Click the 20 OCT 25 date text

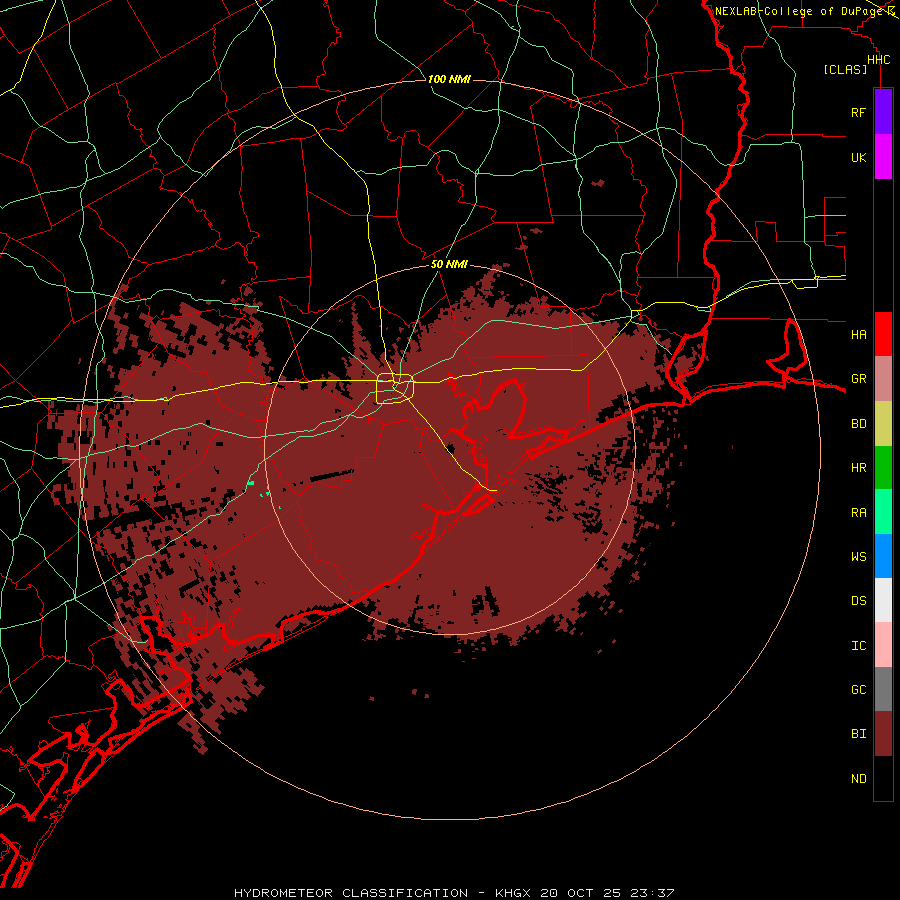tap(582, 893)
